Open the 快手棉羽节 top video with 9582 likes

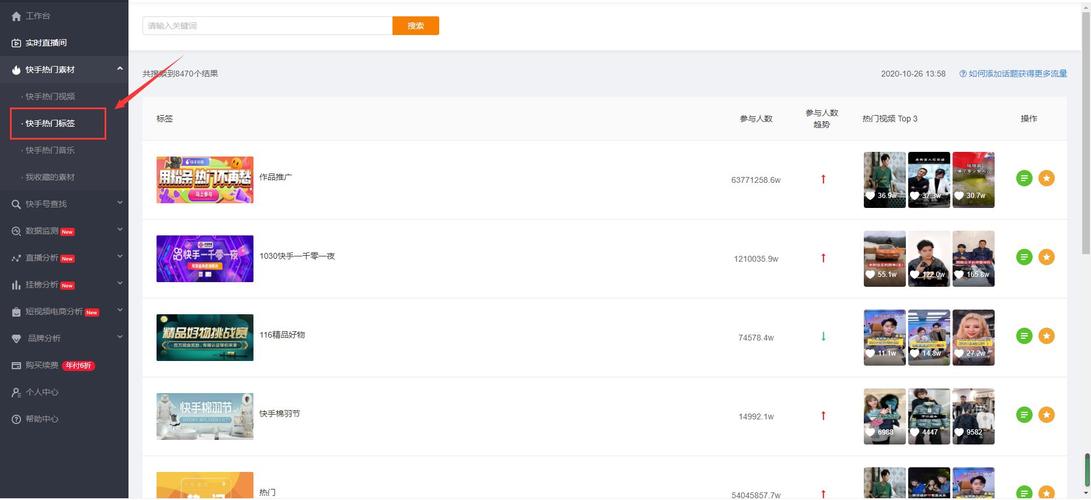973,416
